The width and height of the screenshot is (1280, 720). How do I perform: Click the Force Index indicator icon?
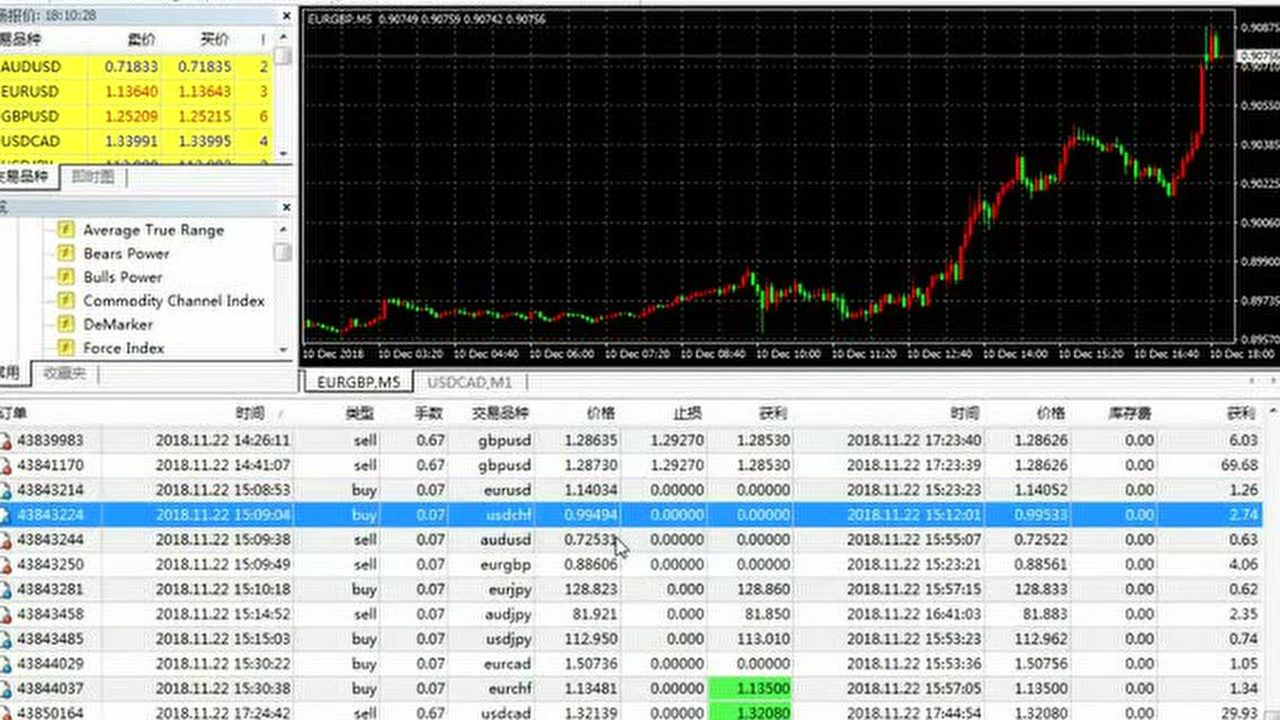(x=66, y=348)
